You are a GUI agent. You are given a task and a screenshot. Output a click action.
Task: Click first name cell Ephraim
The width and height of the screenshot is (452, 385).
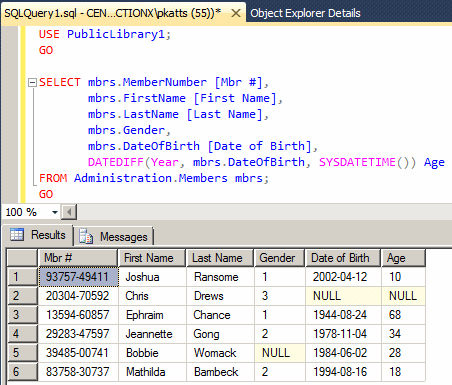tap(152, 315)
